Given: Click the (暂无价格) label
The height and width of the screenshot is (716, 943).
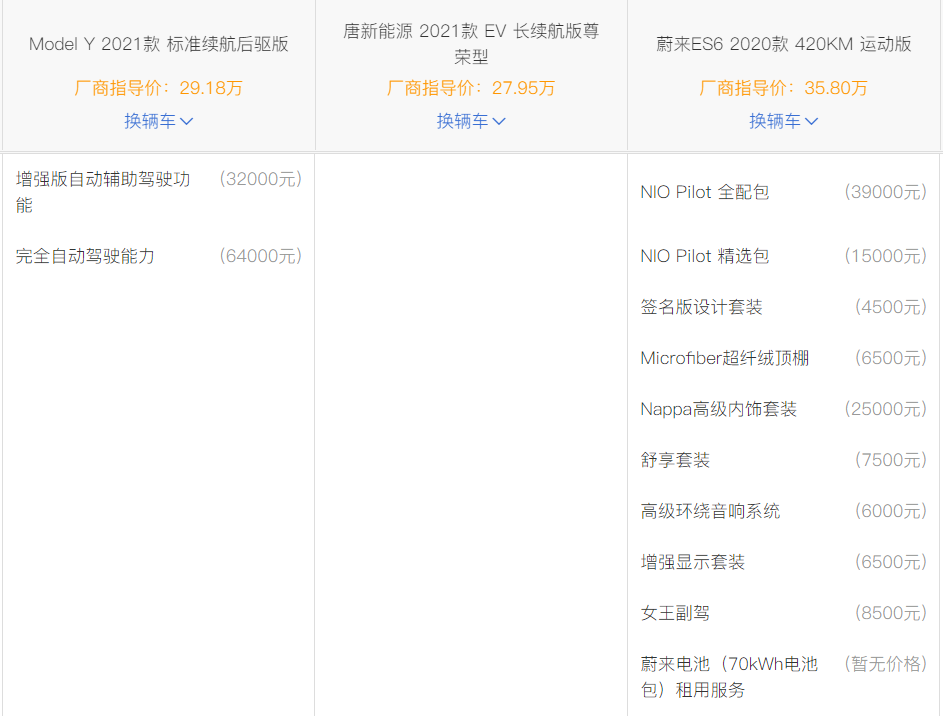Looking at the screenshot, I should pos(885,664).
